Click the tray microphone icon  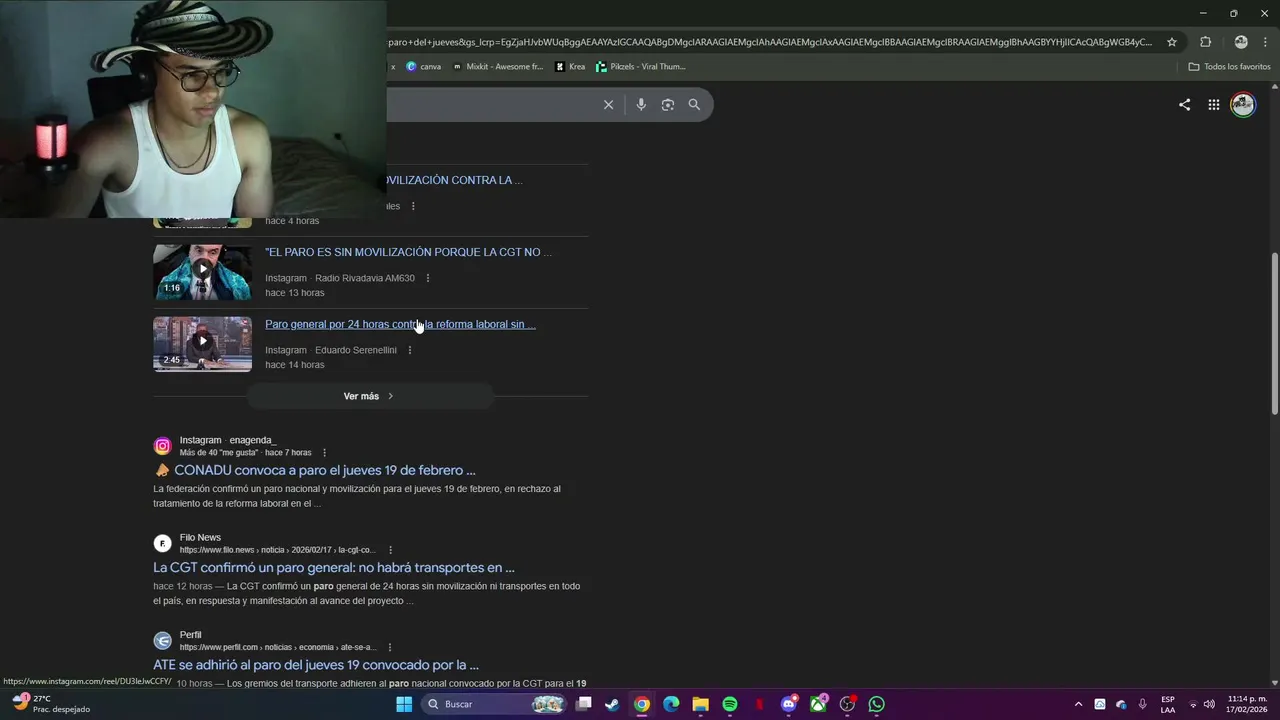coord(1142,704)
